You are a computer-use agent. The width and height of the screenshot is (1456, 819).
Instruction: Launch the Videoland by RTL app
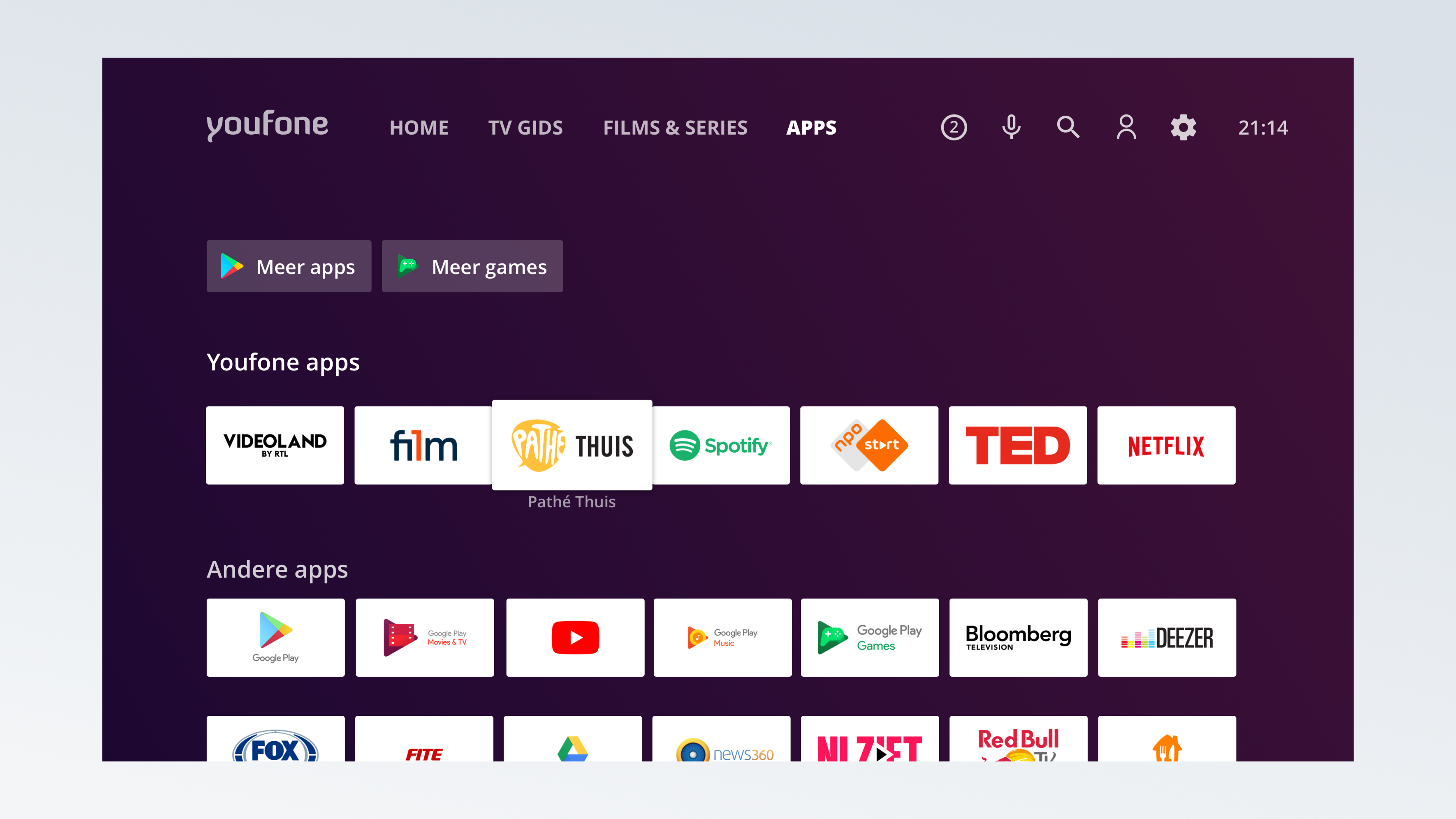tap(275, 446)
